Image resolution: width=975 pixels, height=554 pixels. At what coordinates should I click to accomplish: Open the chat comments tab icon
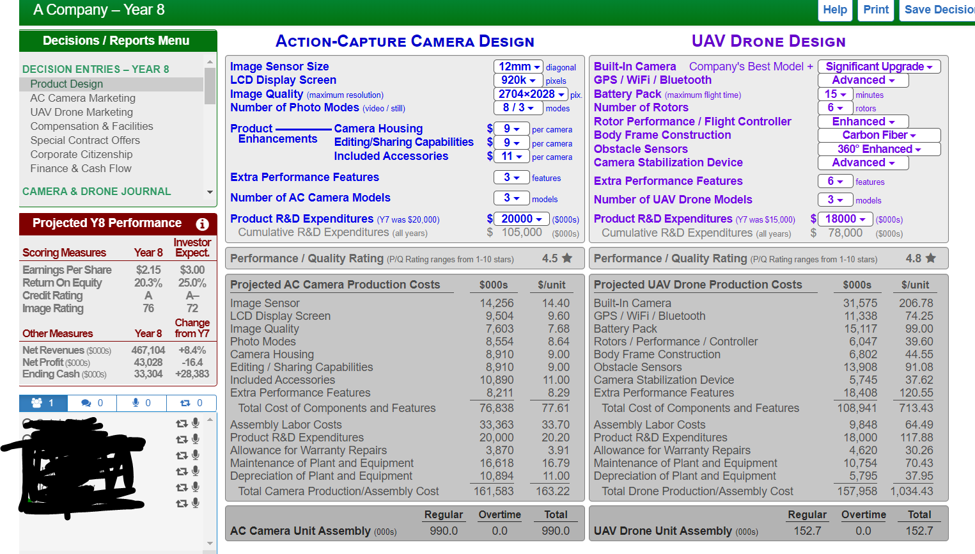(92, 403)
